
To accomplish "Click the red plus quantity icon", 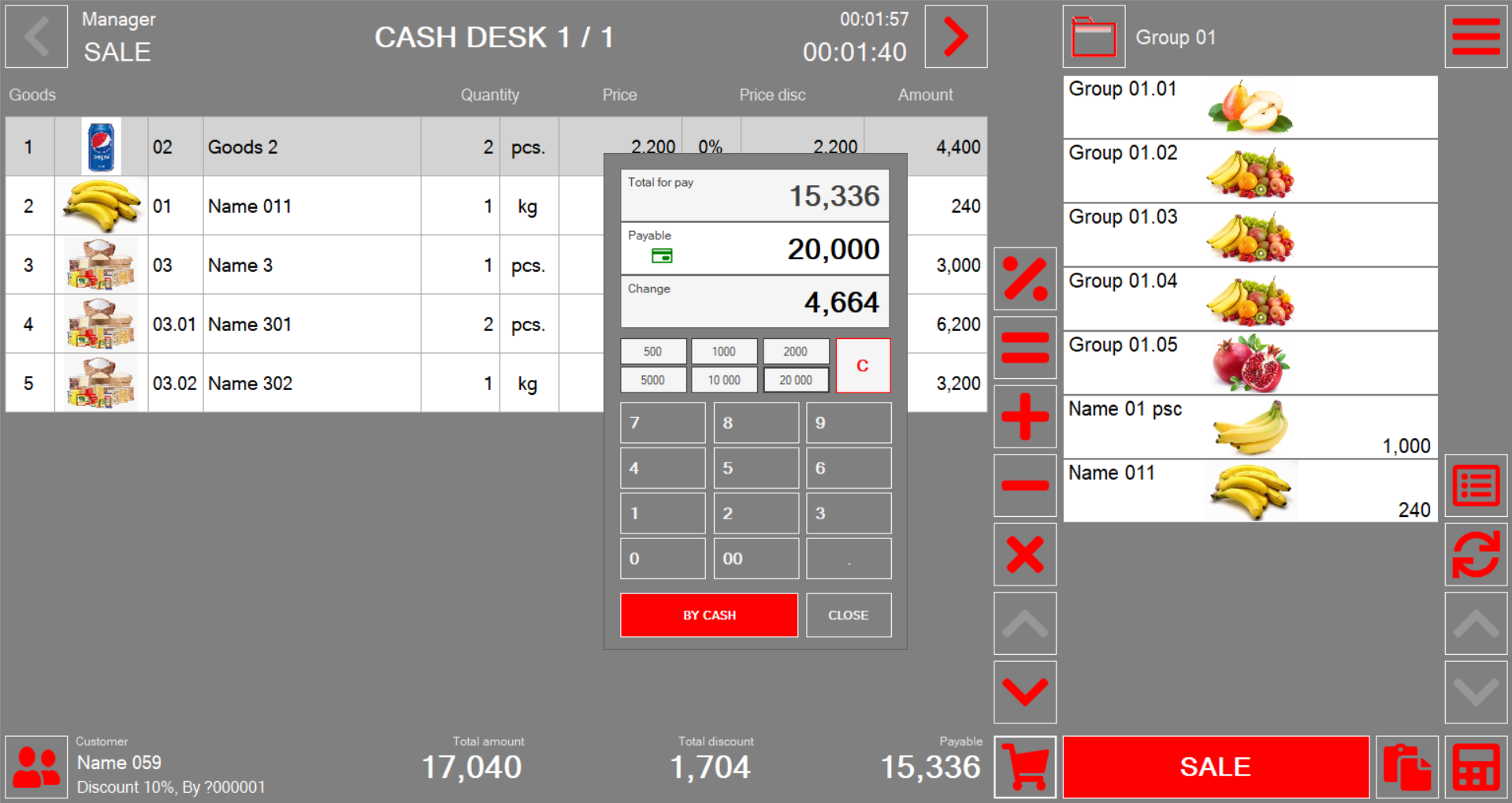I will tap(1024, 416).
